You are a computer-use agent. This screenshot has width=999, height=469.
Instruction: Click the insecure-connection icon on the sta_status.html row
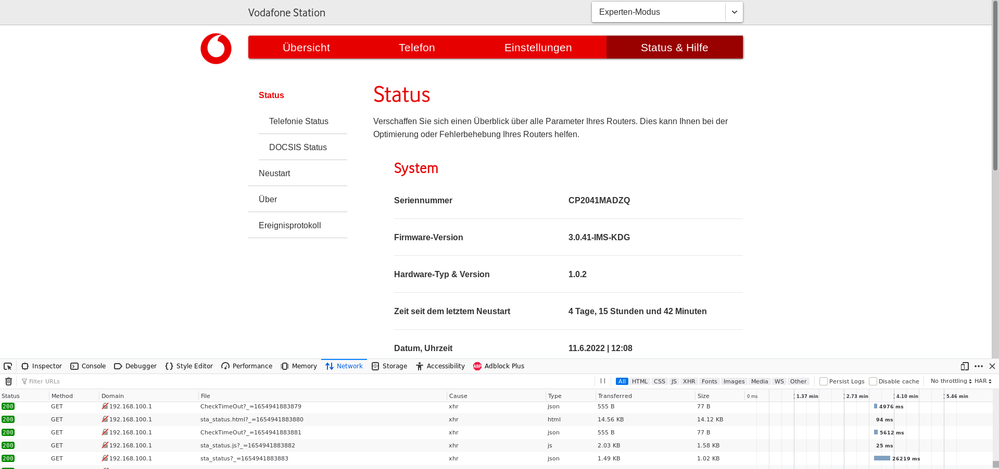pos(104,419)
